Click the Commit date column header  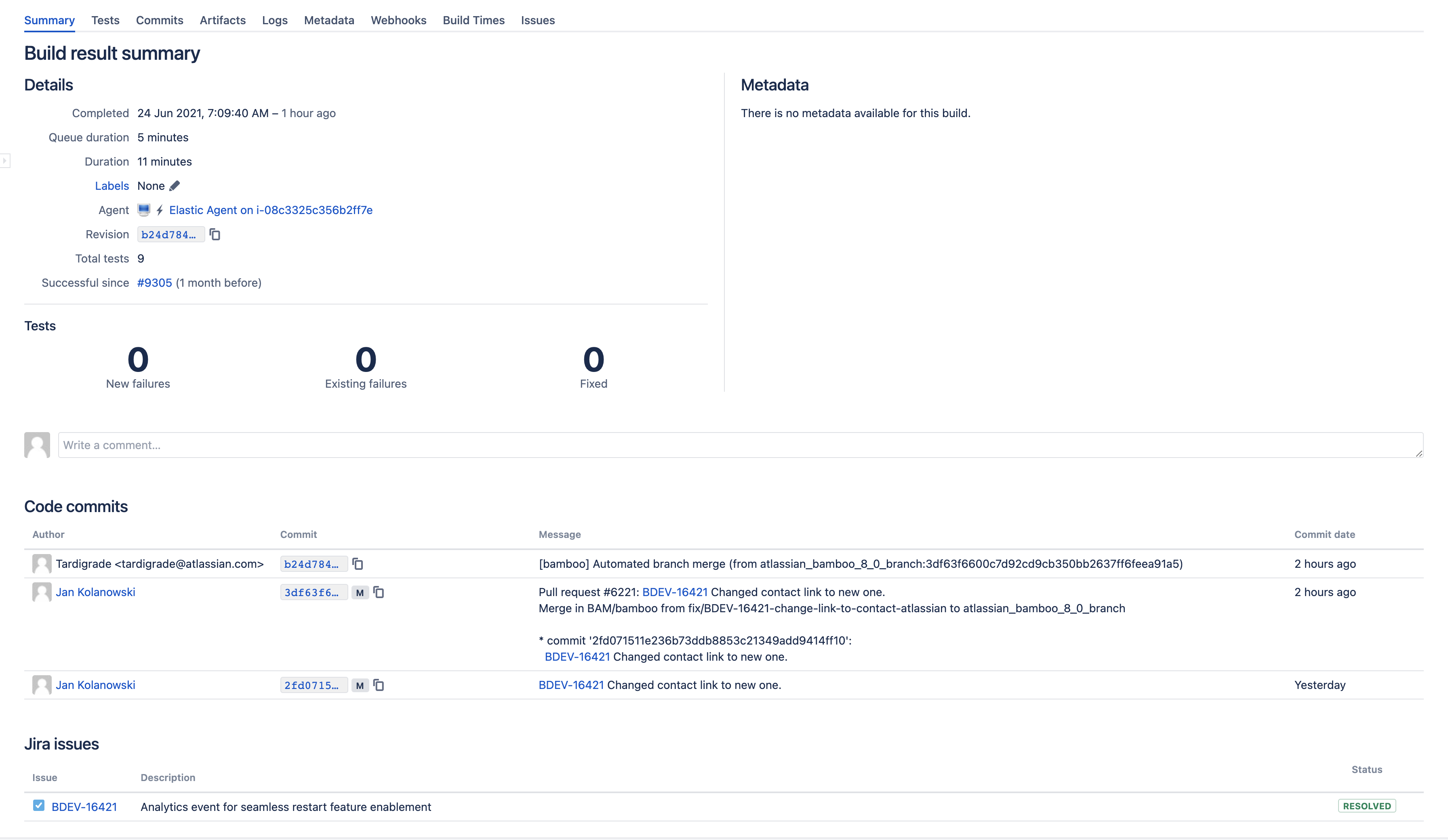[1324, 534]
